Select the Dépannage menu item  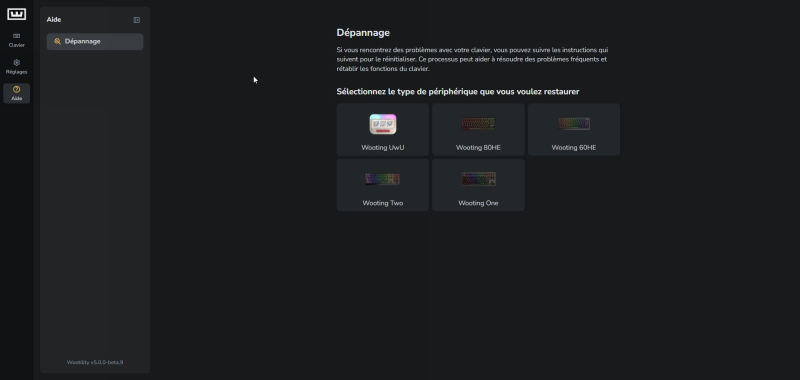point(95,41)
